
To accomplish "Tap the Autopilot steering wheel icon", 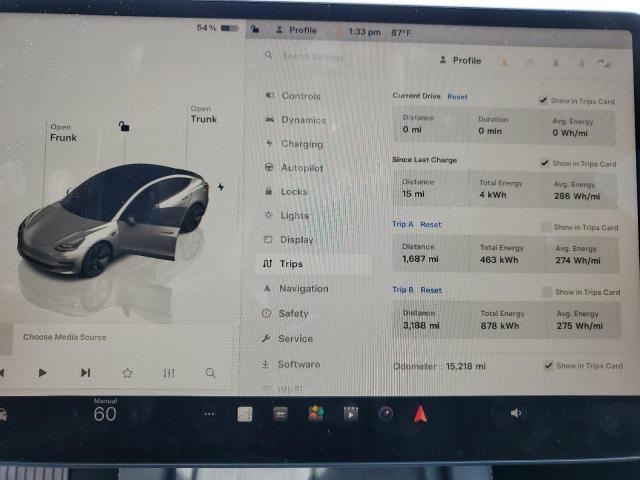I will (269, 167).
